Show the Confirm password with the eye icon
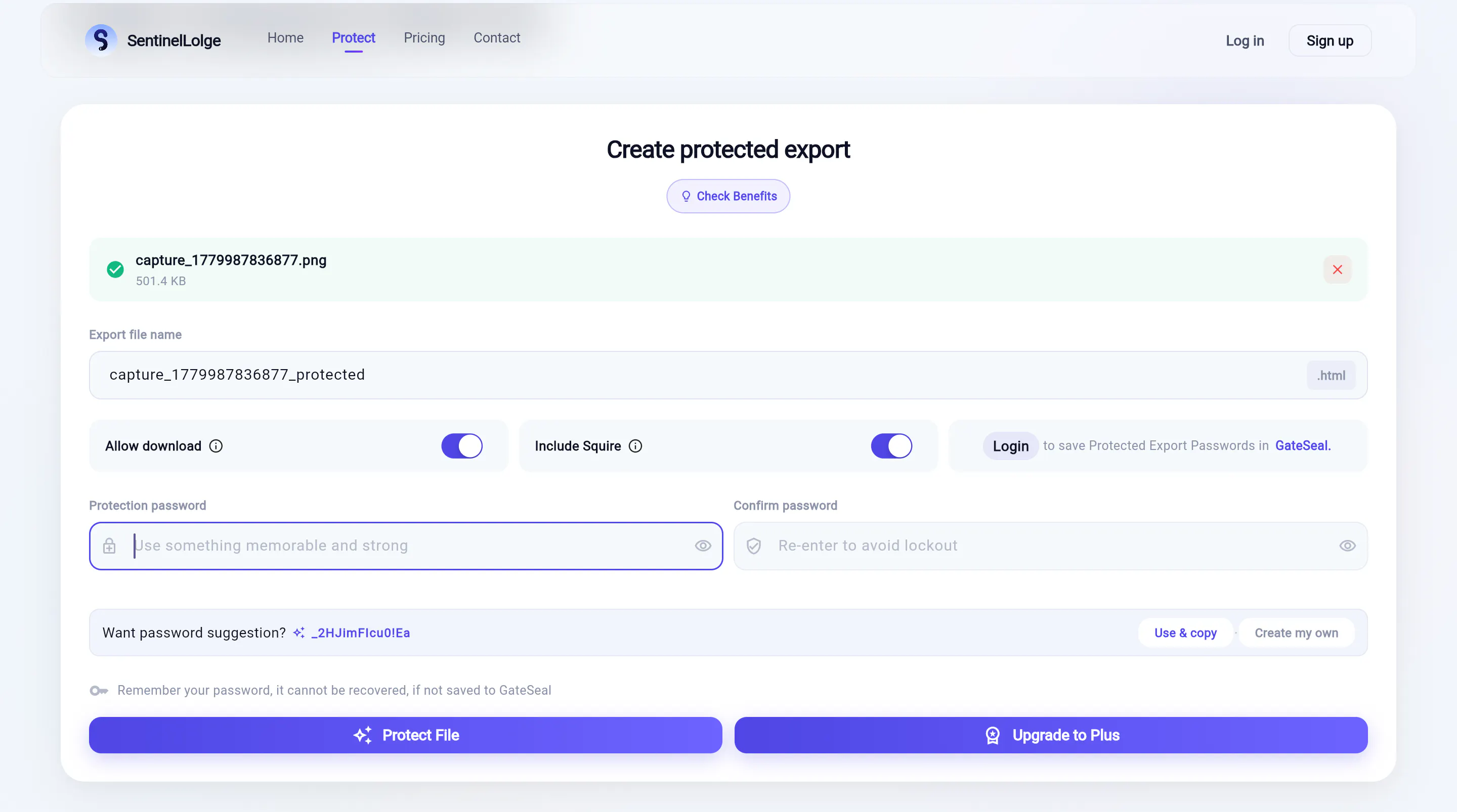 tap(1348, 546)
